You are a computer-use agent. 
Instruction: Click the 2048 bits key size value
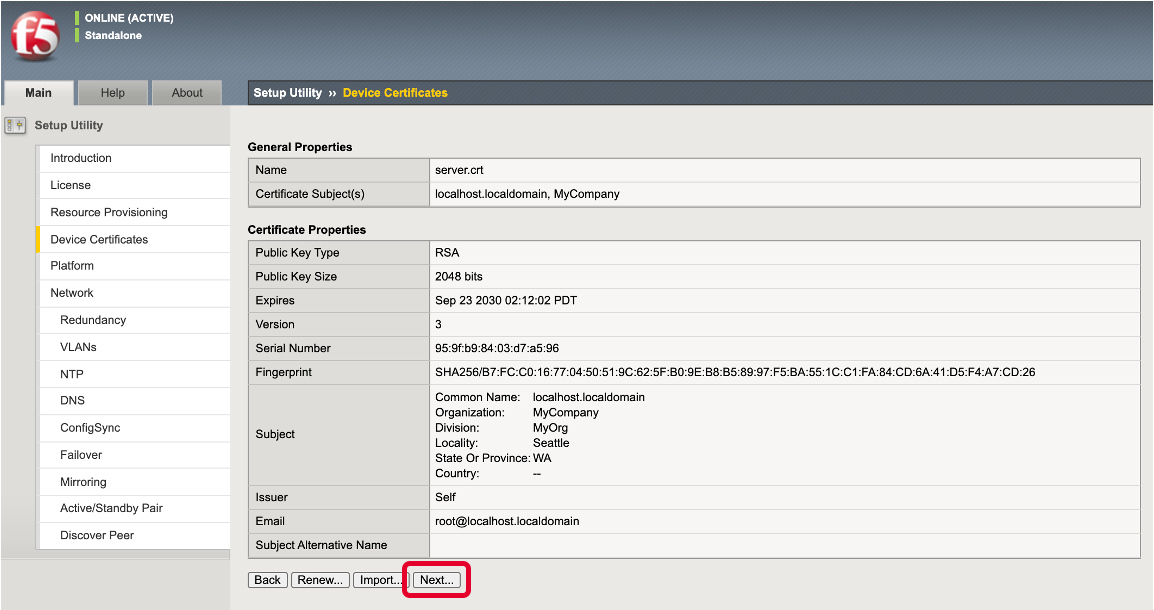point(459,277)
